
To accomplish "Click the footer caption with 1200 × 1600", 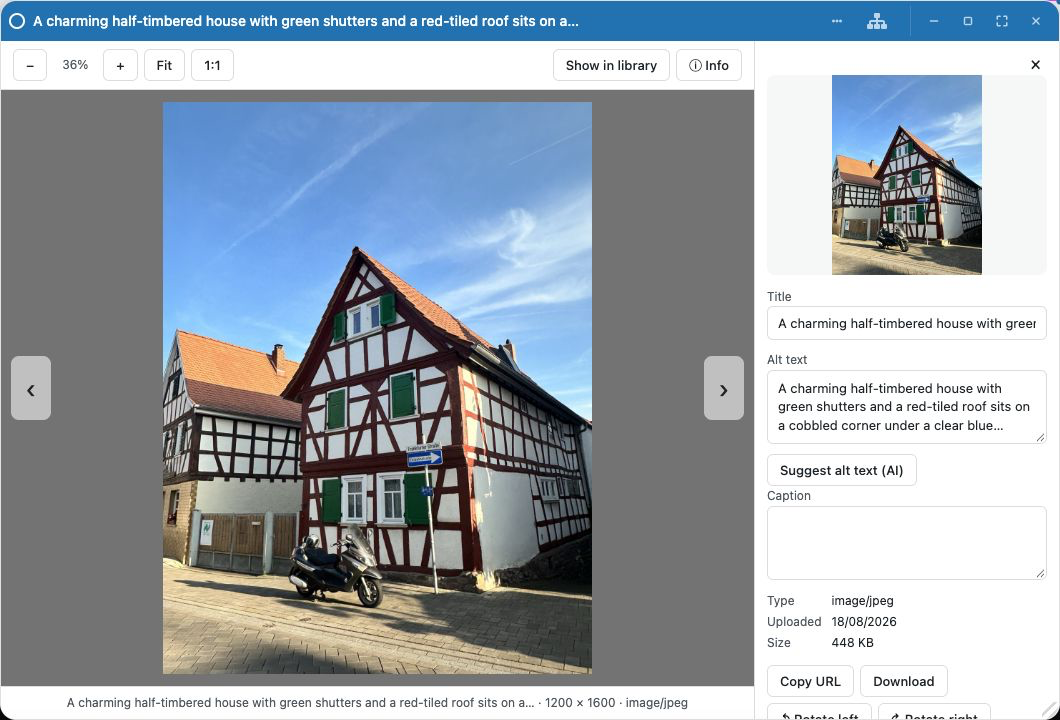I will 377,702.
